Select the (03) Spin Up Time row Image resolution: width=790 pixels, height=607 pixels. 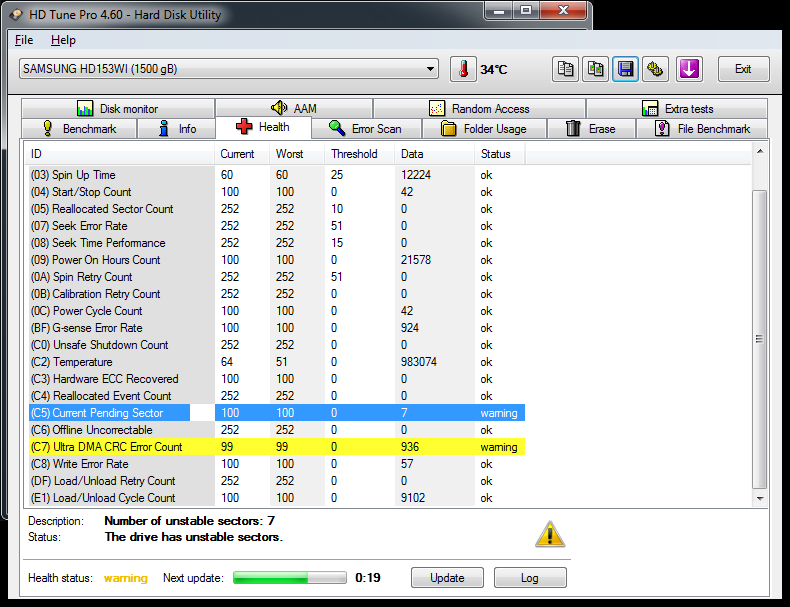tap(277, 175)
